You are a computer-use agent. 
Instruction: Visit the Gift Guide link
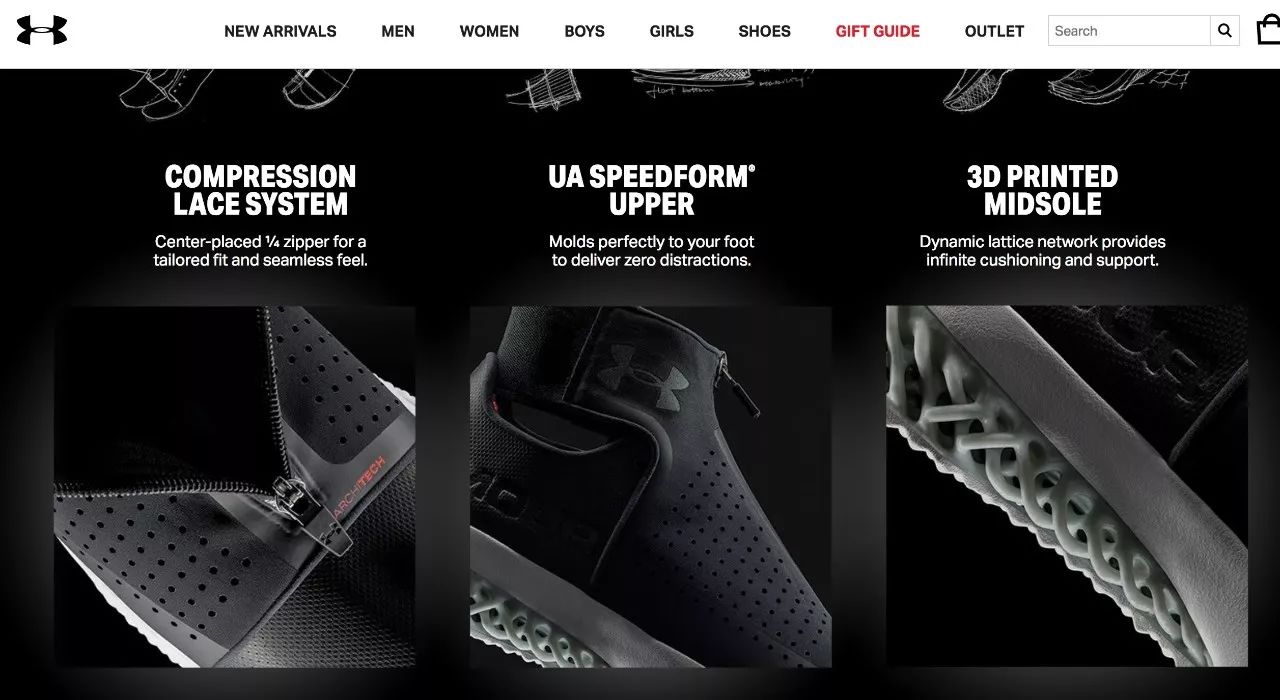point(877,31)
